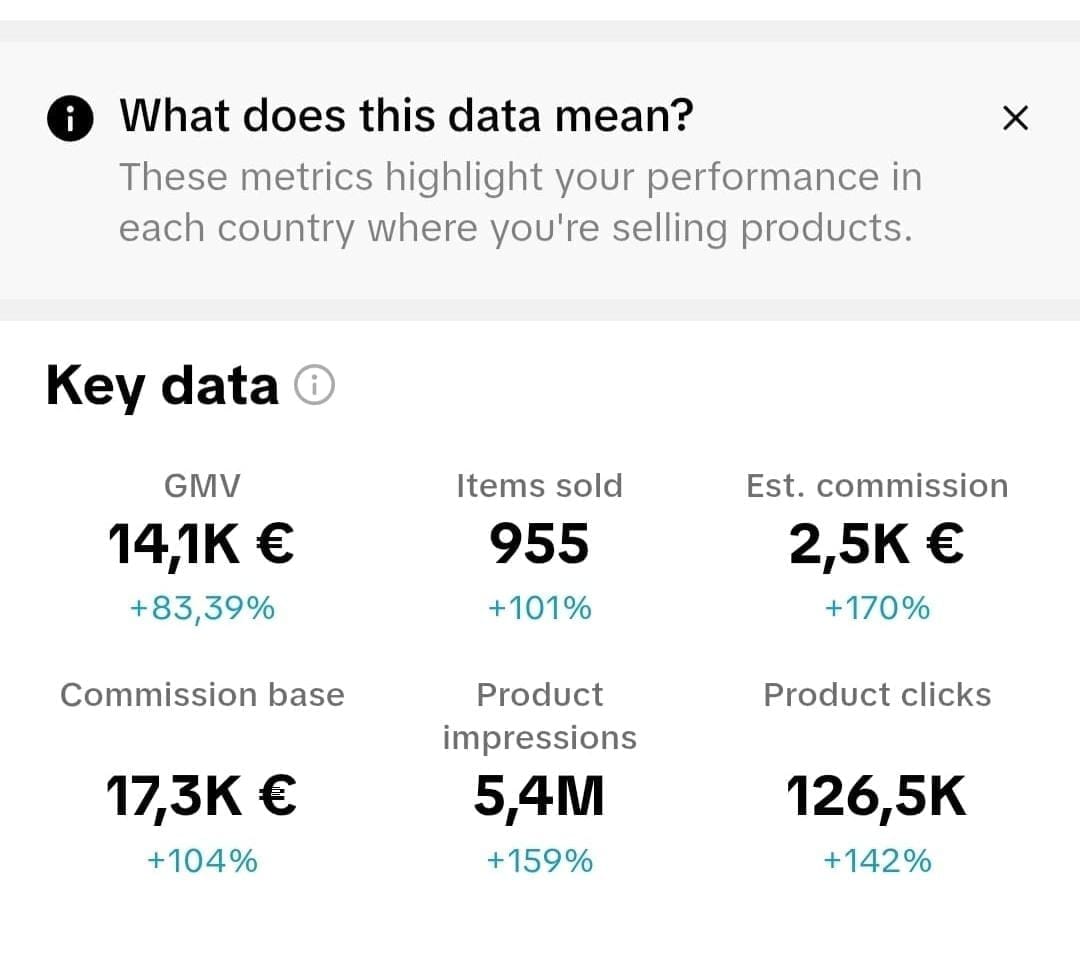Select the Est. commission label
1080x970 pixels.
(877, 486)
